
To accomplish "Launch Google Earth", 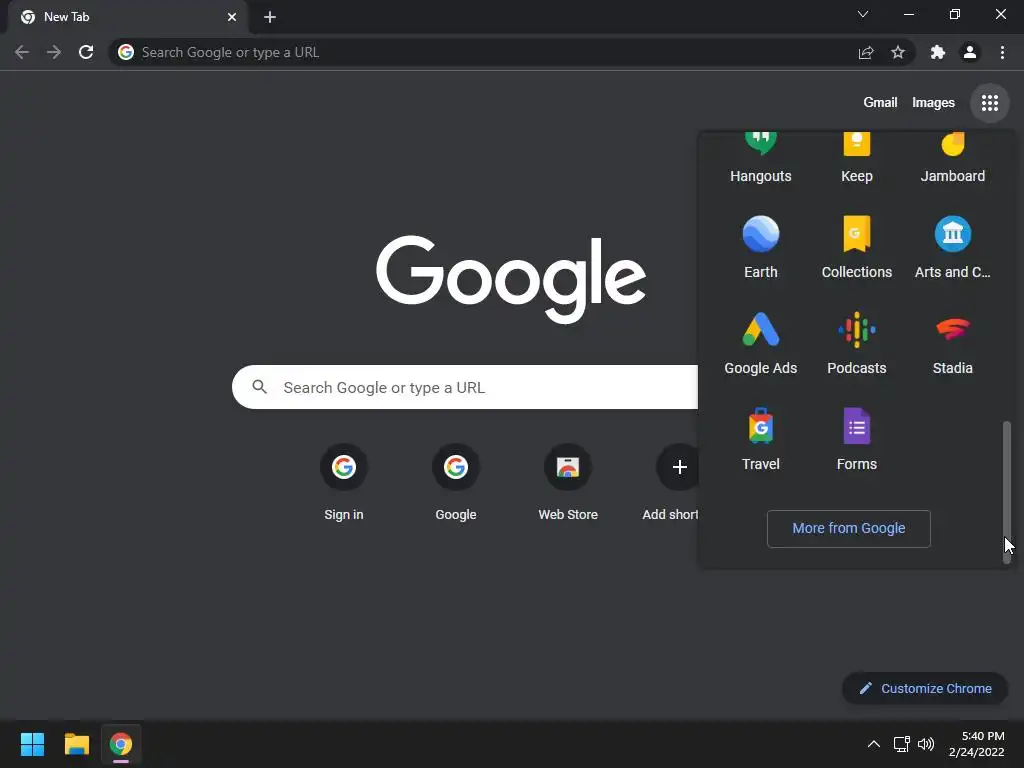I will (760, 248).
